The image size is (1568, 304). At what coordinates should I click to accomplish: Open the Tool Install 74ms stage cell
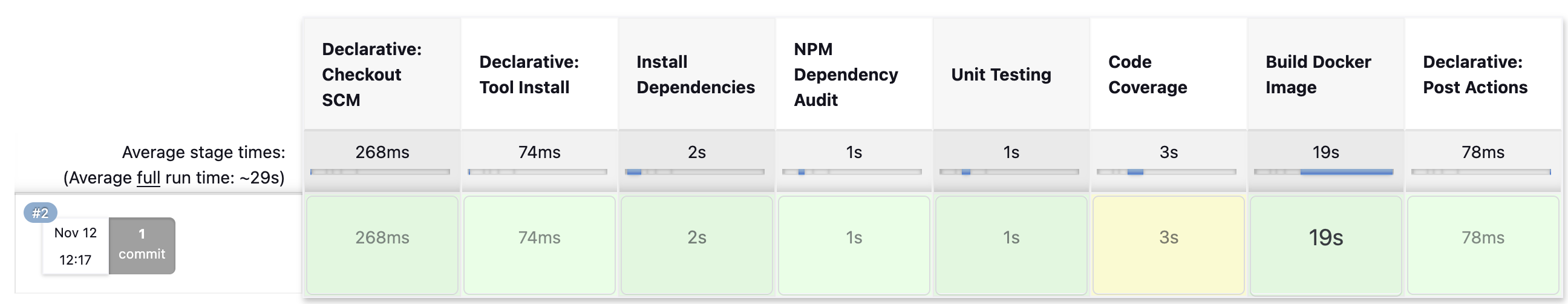pyautogui.click(x=540, y=245)
